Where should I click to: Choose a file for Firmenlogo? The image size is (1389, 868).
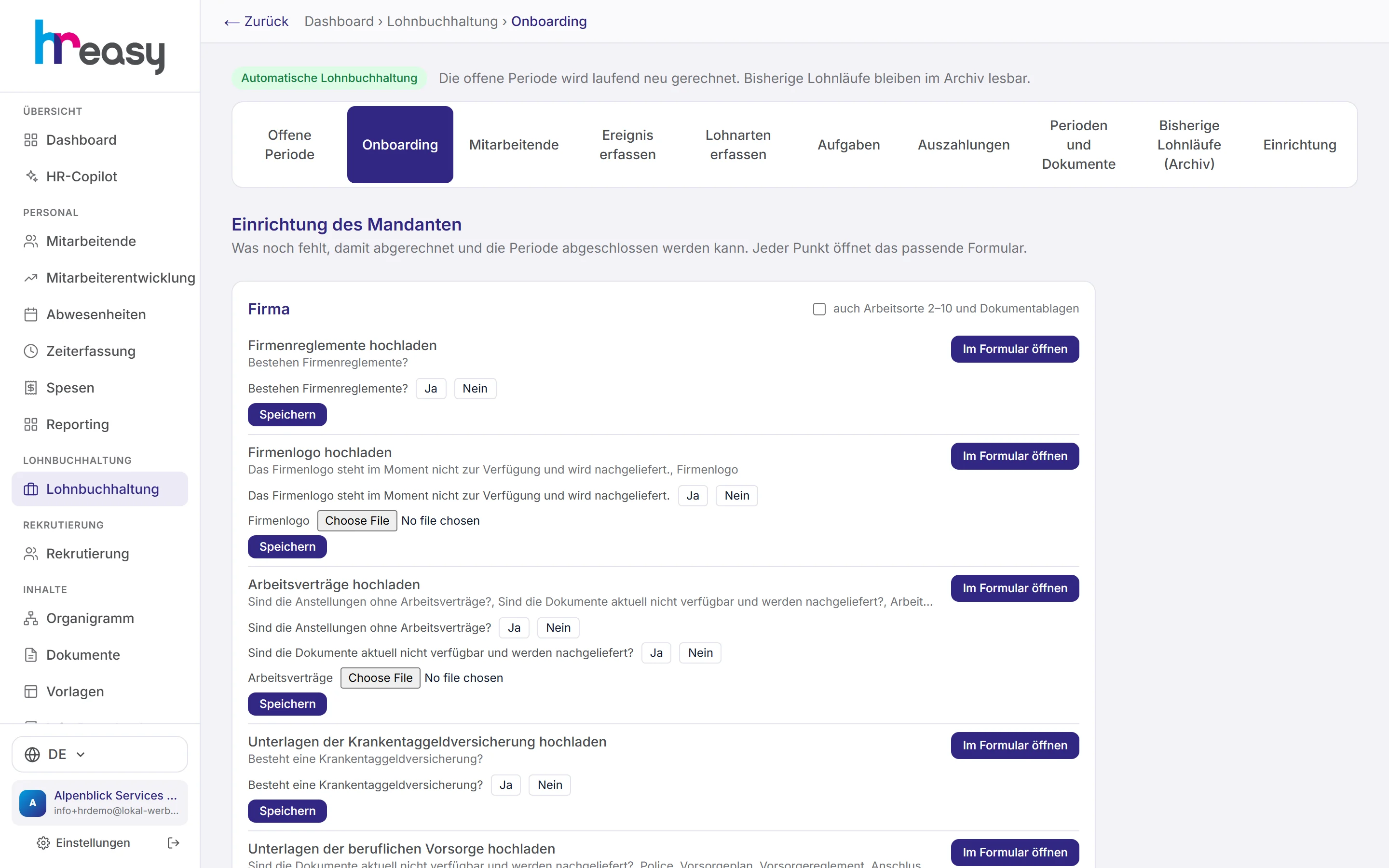pyautogui.click(x=357, y=521)
